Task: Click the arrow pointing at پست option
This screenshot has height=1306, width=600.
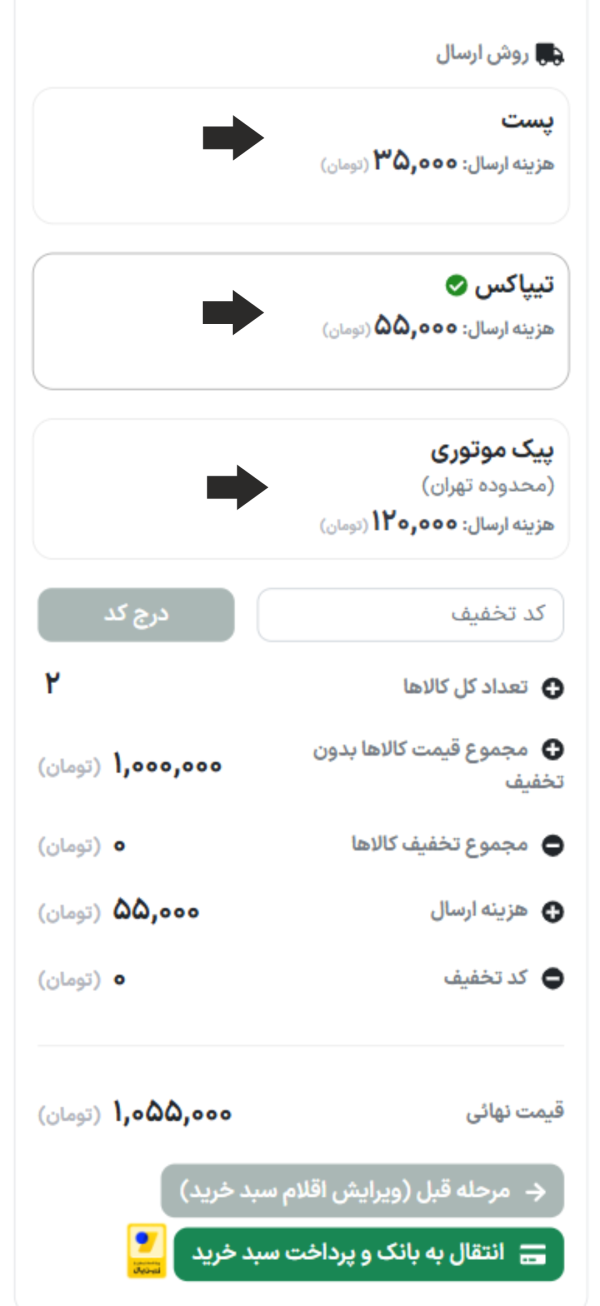Action: tap(233, 138)
